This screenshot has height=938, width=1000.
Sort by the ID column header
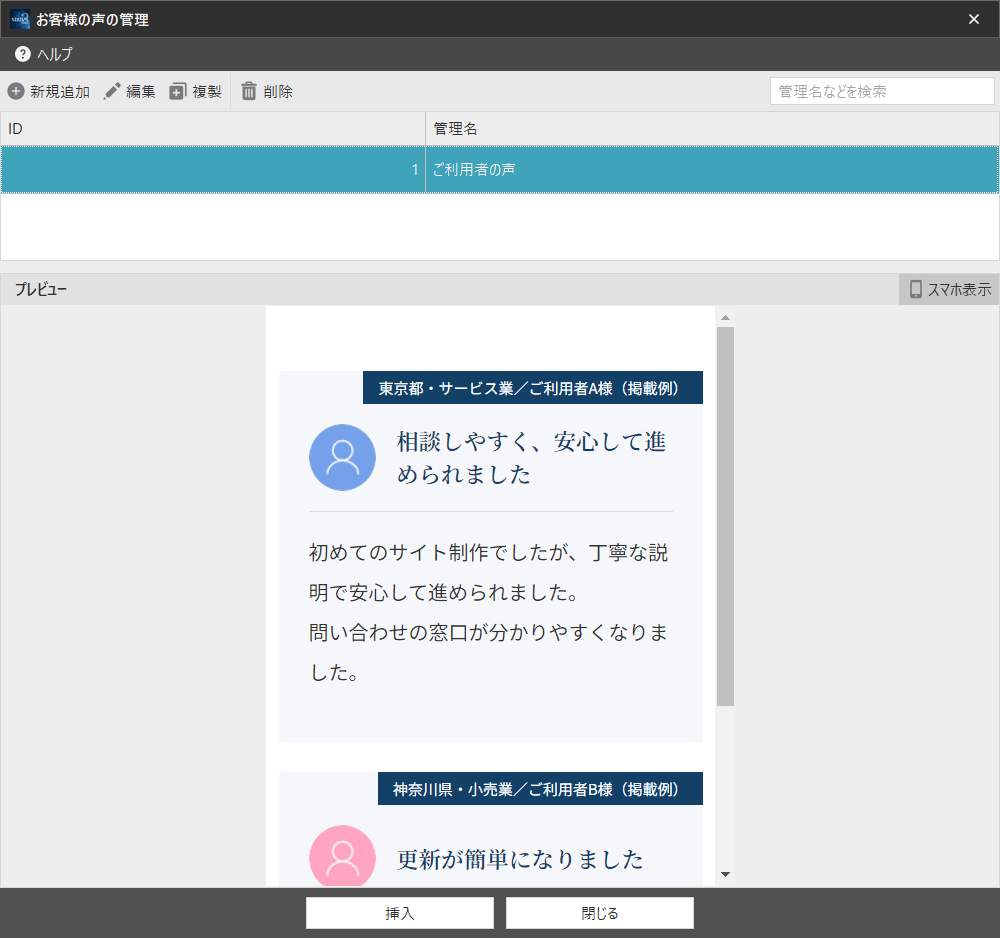(x=213, y=129)
